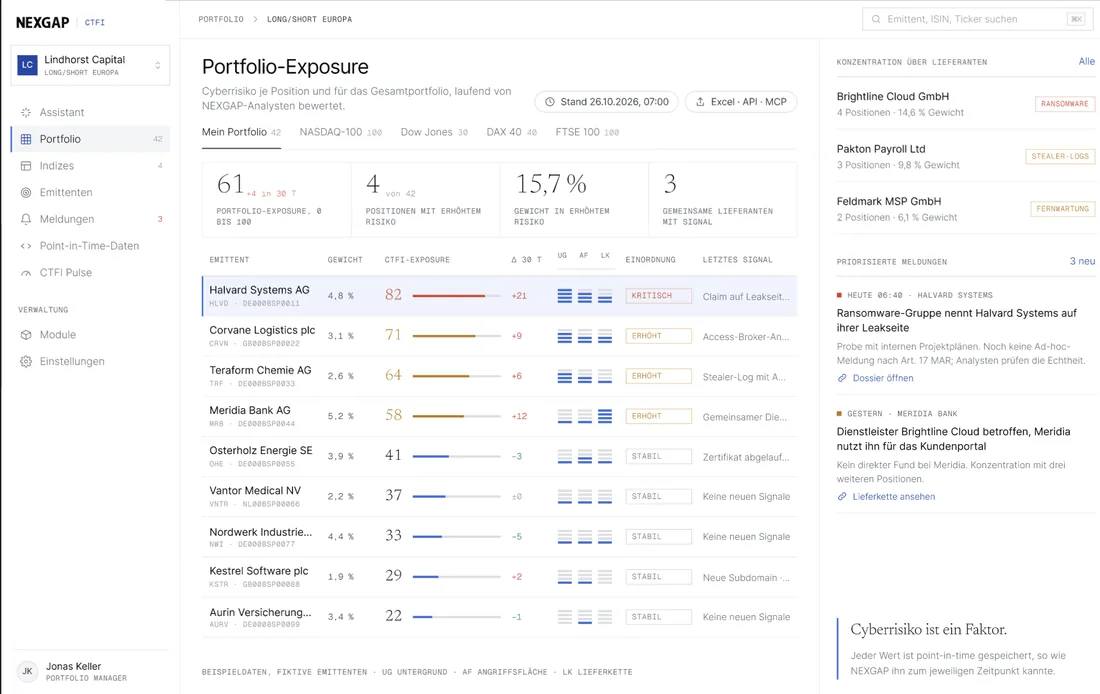The height and width of the screenshot is (694, 1100).
Task: Click 3 neu link in Priorisierte Meldungen
Action: tap(1082, 261)
